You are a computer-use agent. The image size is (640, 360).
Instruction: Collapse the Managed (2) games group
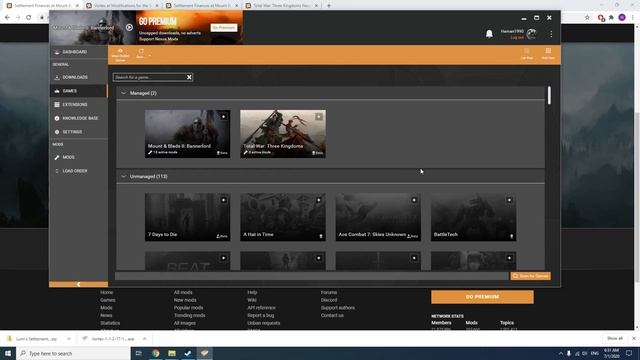(x=124, y=93)
